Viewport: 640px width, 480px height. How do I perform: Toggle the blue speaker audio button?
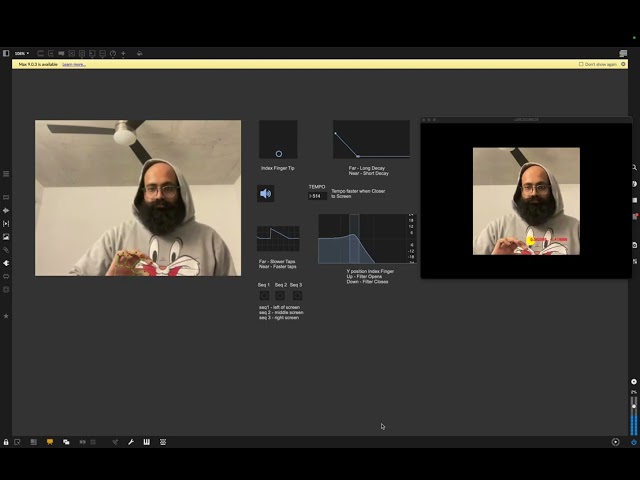tap(265, 193)
